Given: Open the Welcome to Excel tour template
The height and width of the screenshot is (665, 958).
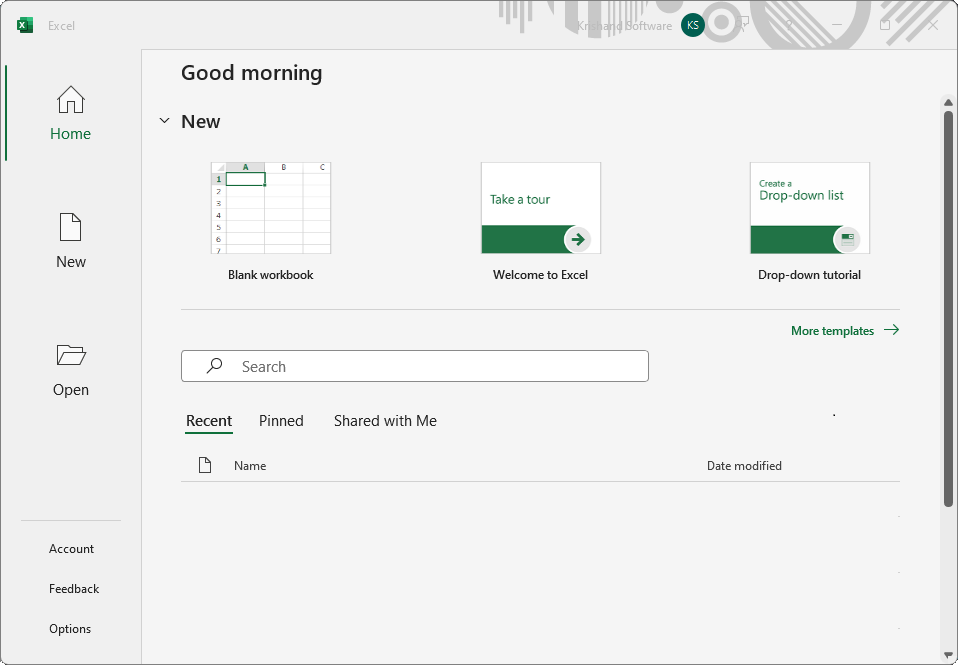Looking at the screenshot, I should click(541, 222).
